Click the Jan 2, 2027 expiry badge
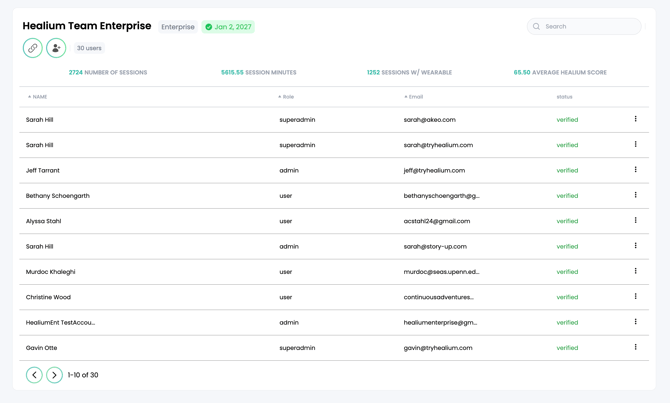 pyautogui.click(x=228, y=27)
